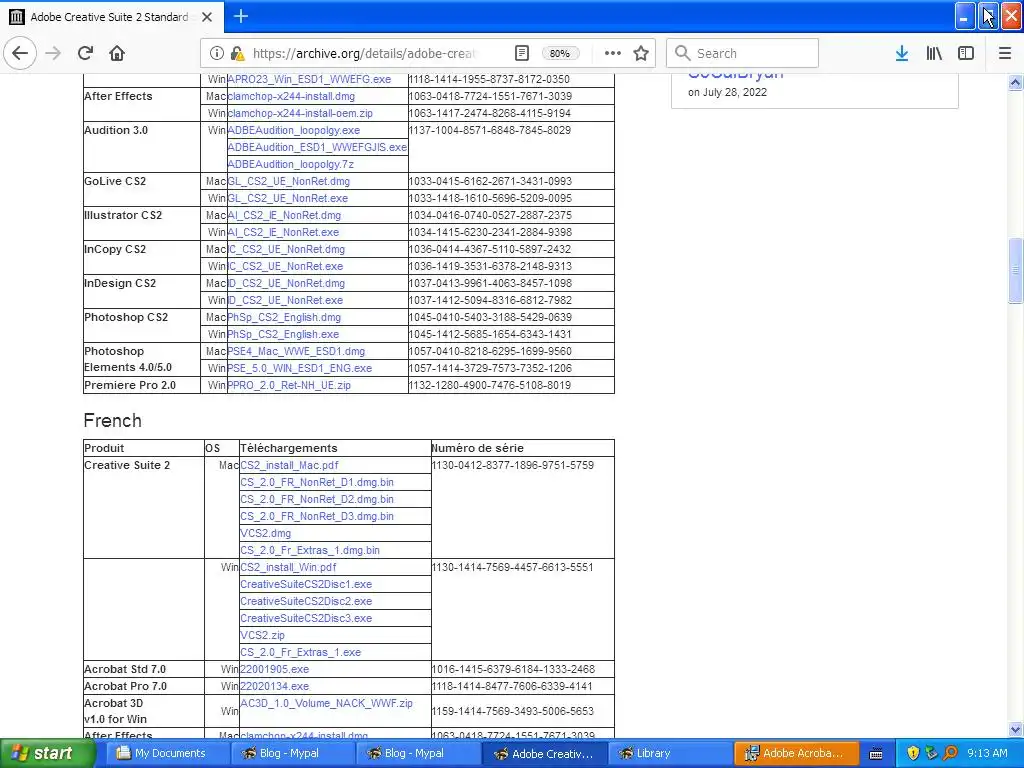This screenshot has width=1024, height=768.
Task: Click the security shield tray icon
Action: (x=913, y=753)
